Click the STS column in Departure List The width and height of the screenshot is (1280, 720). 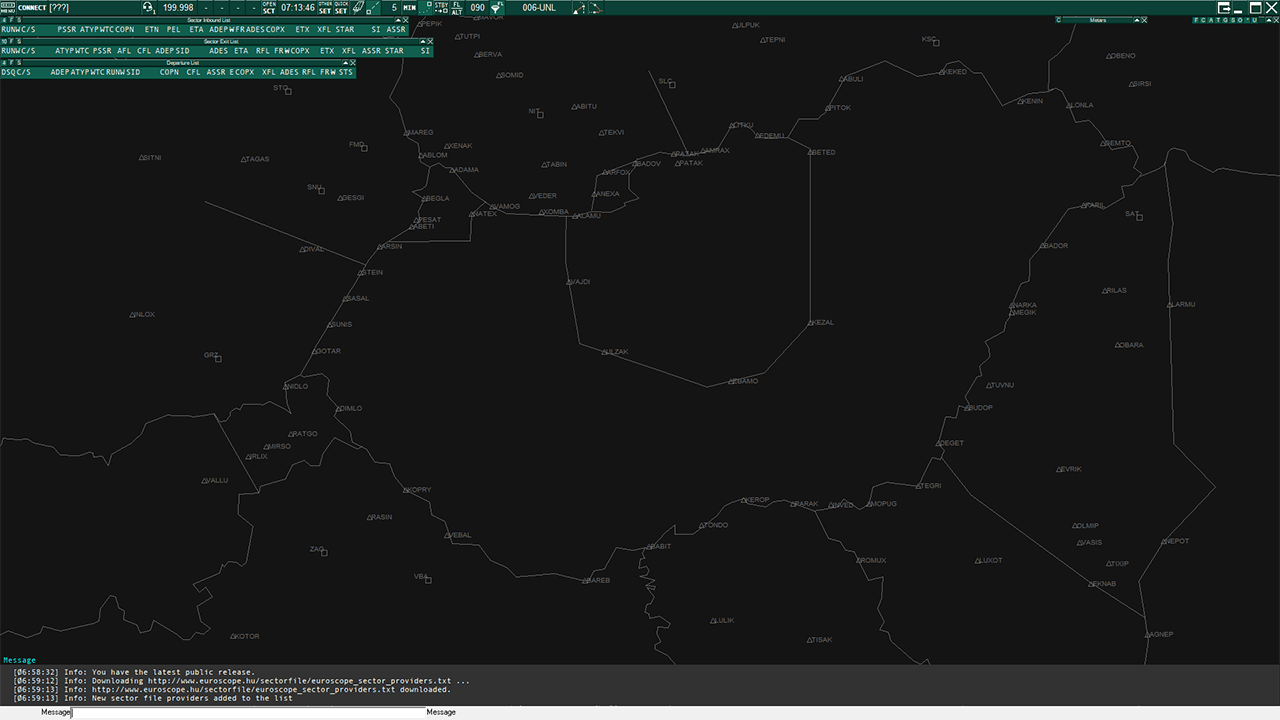346,72
